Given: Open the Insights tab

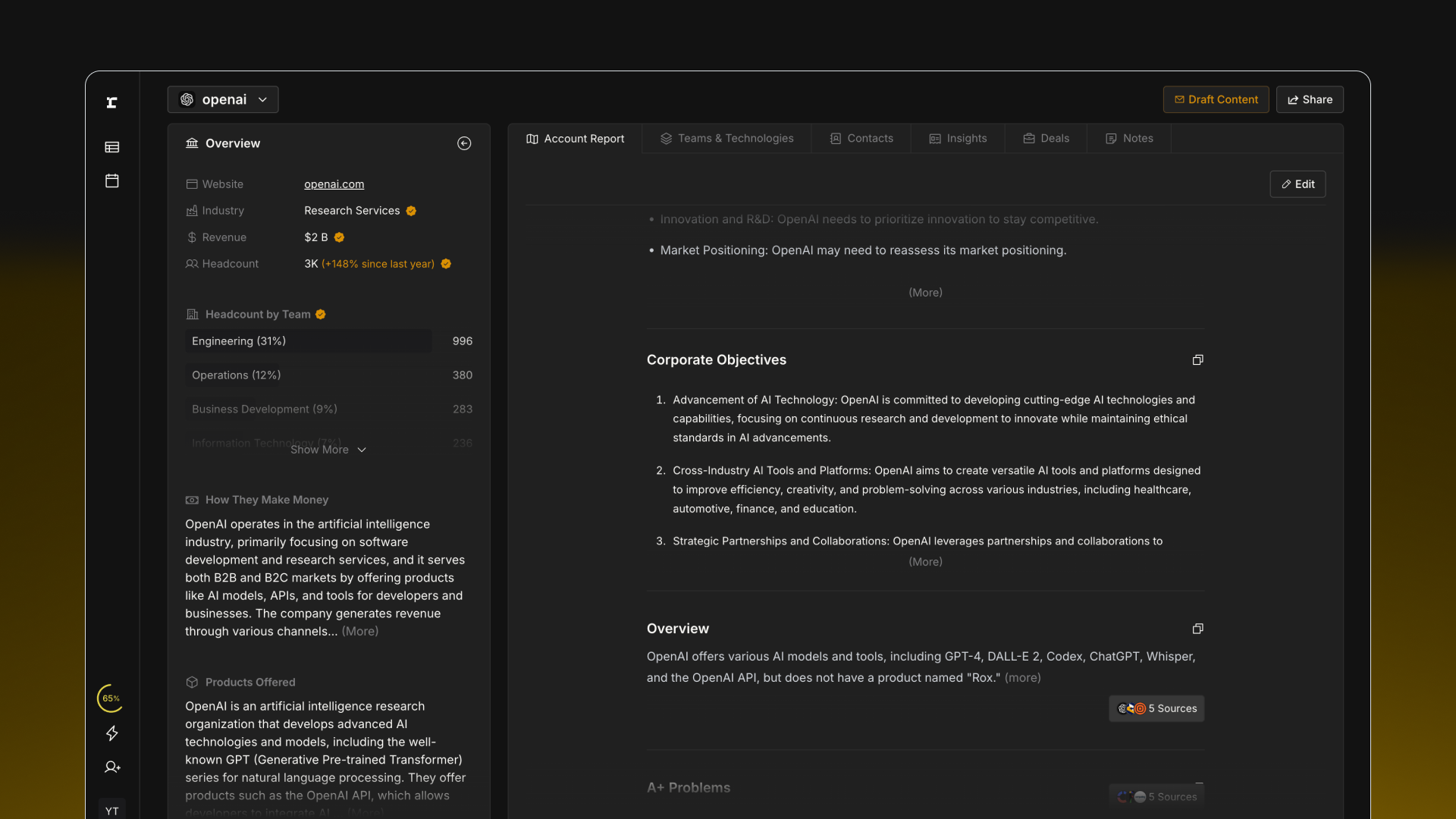Looking at the screenshot, I should pos(958,139).
